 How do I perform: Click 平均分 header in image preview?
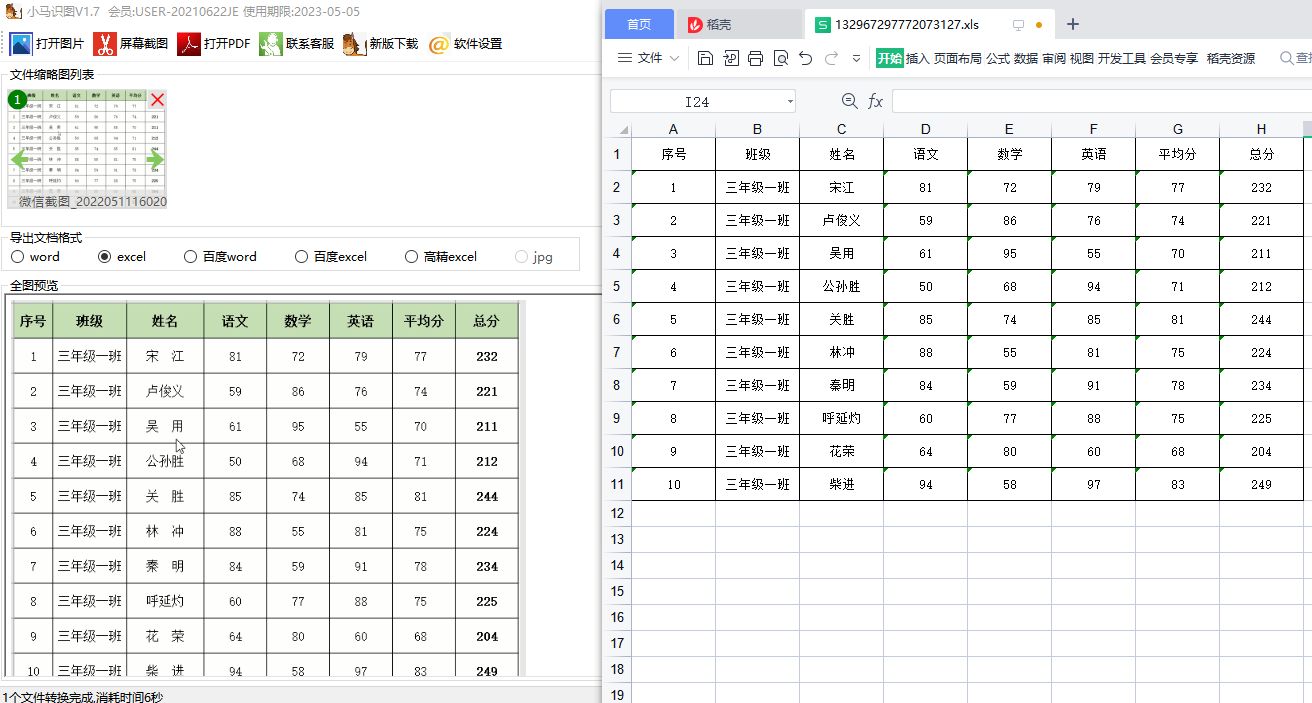[x=423, y=321]
